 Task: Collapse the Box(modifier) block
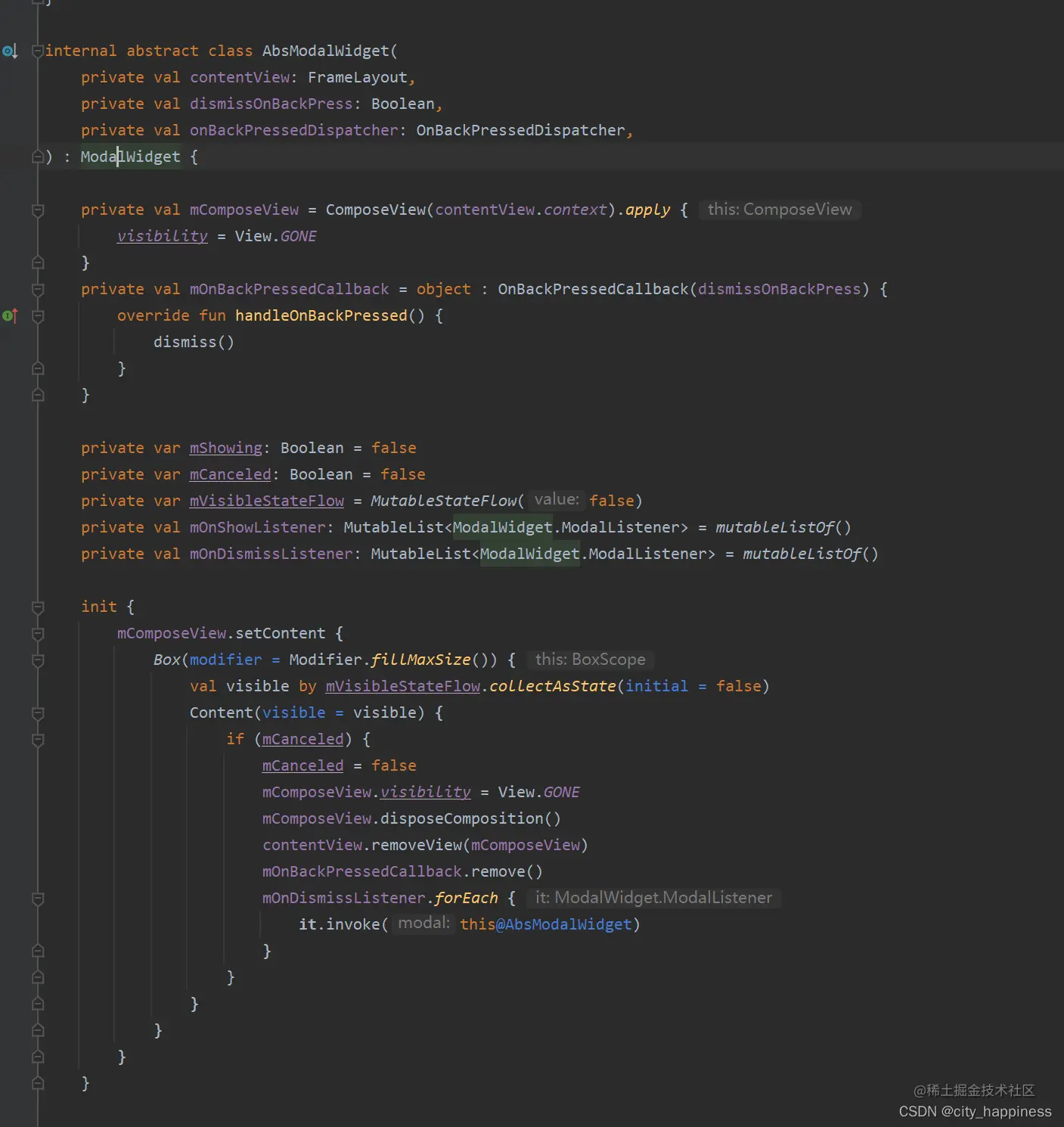click(x=38, y=660)
